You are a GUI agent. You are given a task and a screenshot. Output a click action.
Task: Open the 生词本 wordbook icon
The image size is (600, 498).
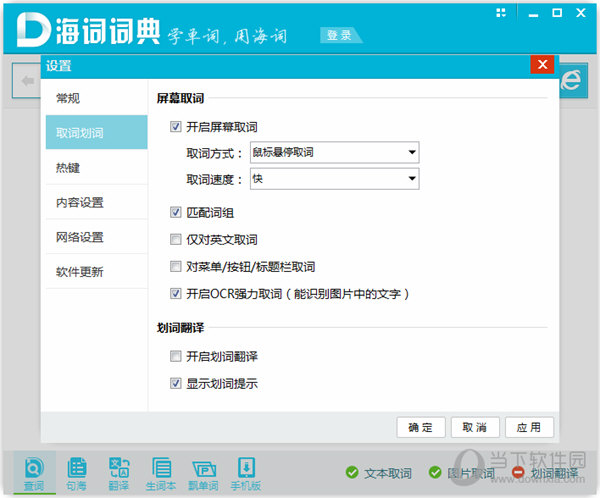pyautogui.click(x=161, y=473)
